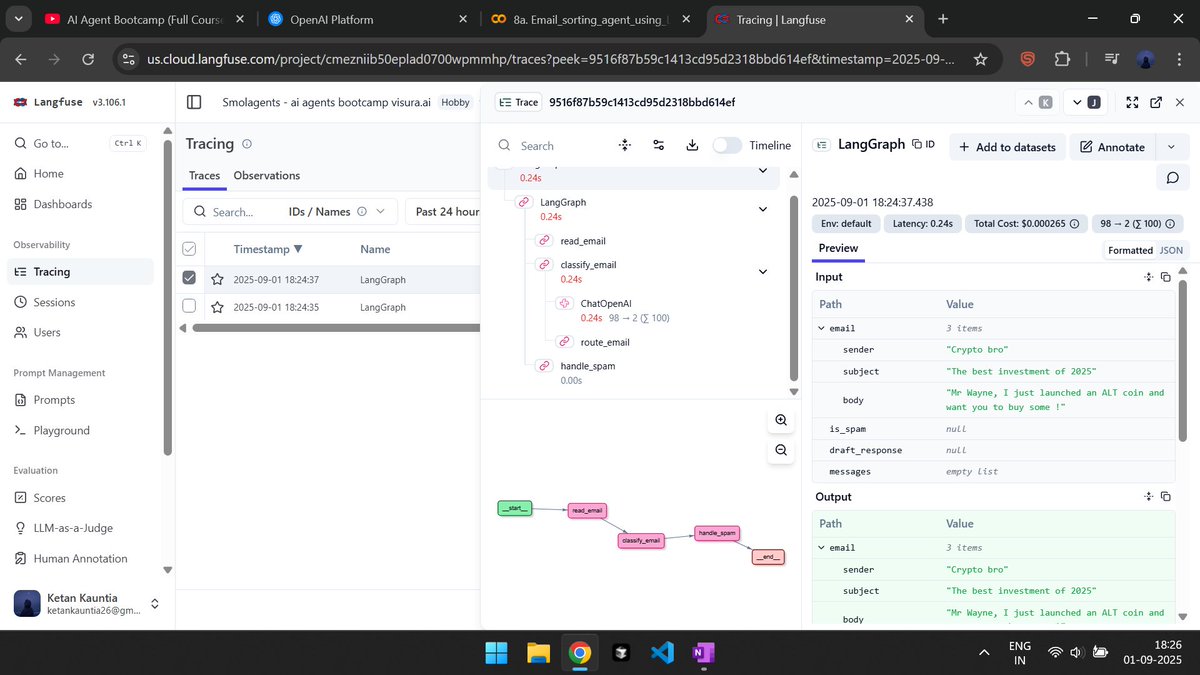This screenshot has height=675, width=1200.
Task: Zoom out on the graph view
Action: click(x=781, y=451)
